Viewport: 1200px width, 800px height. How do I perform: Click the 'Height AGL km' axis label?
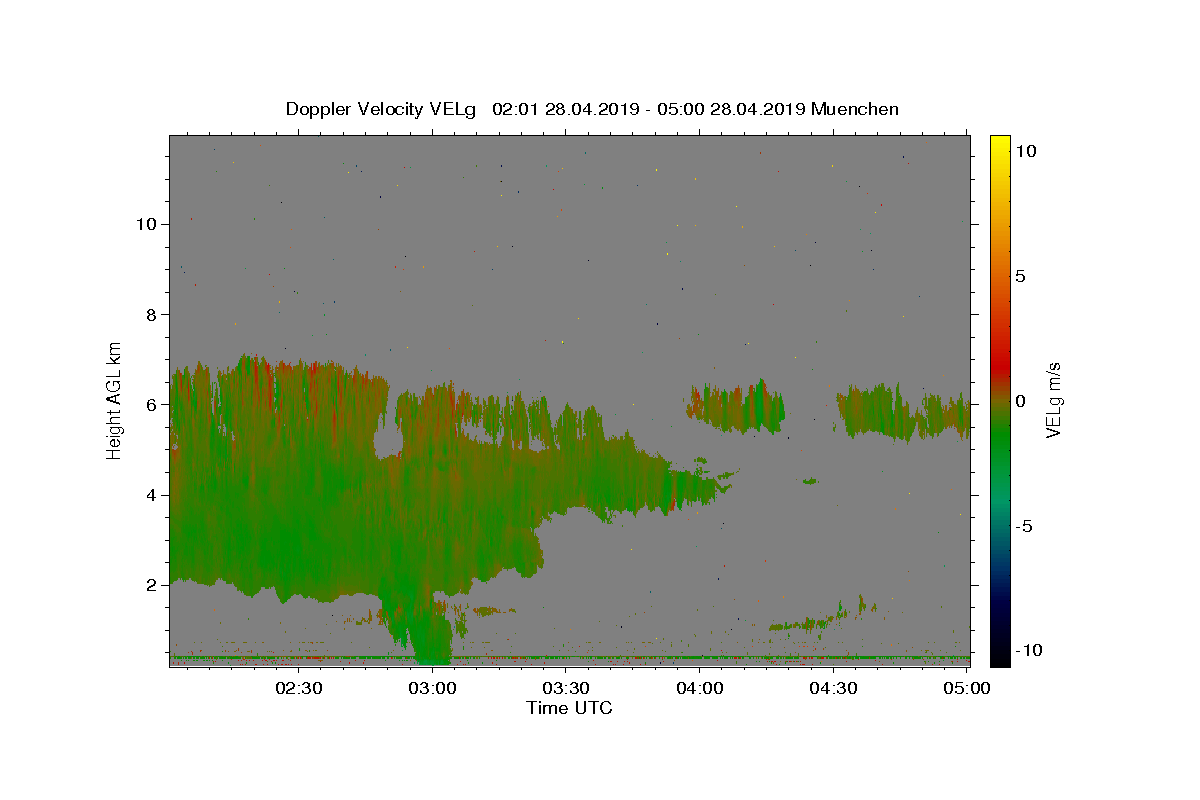pyautogui.click(x=115, y=399)
